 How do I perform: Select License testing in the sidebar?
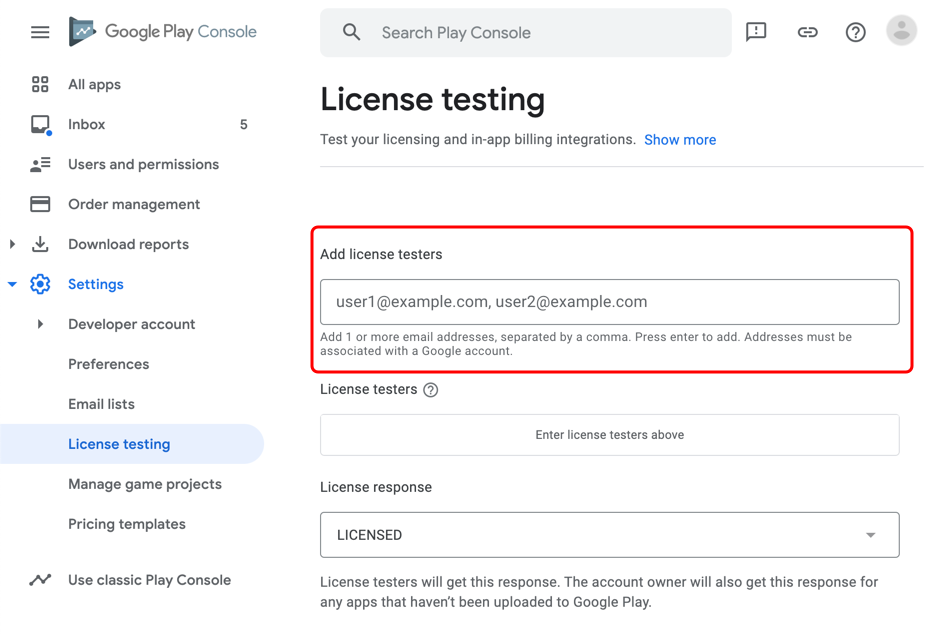point(118,443)
